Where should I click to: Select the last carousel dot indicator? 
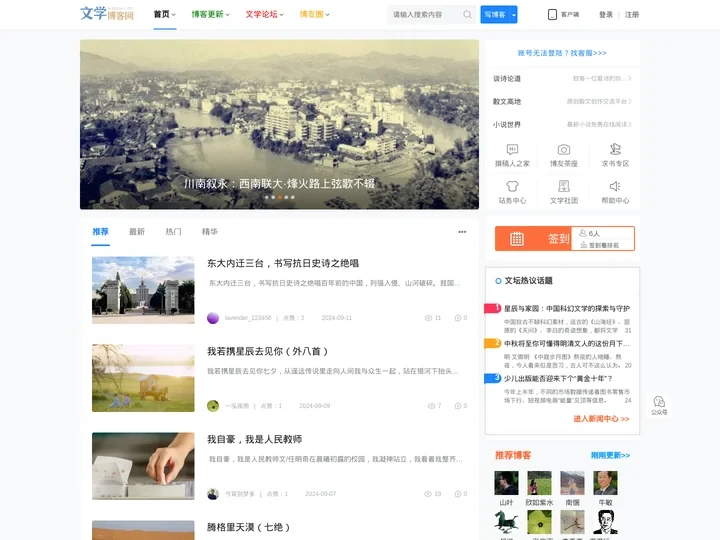click(292, 197)
